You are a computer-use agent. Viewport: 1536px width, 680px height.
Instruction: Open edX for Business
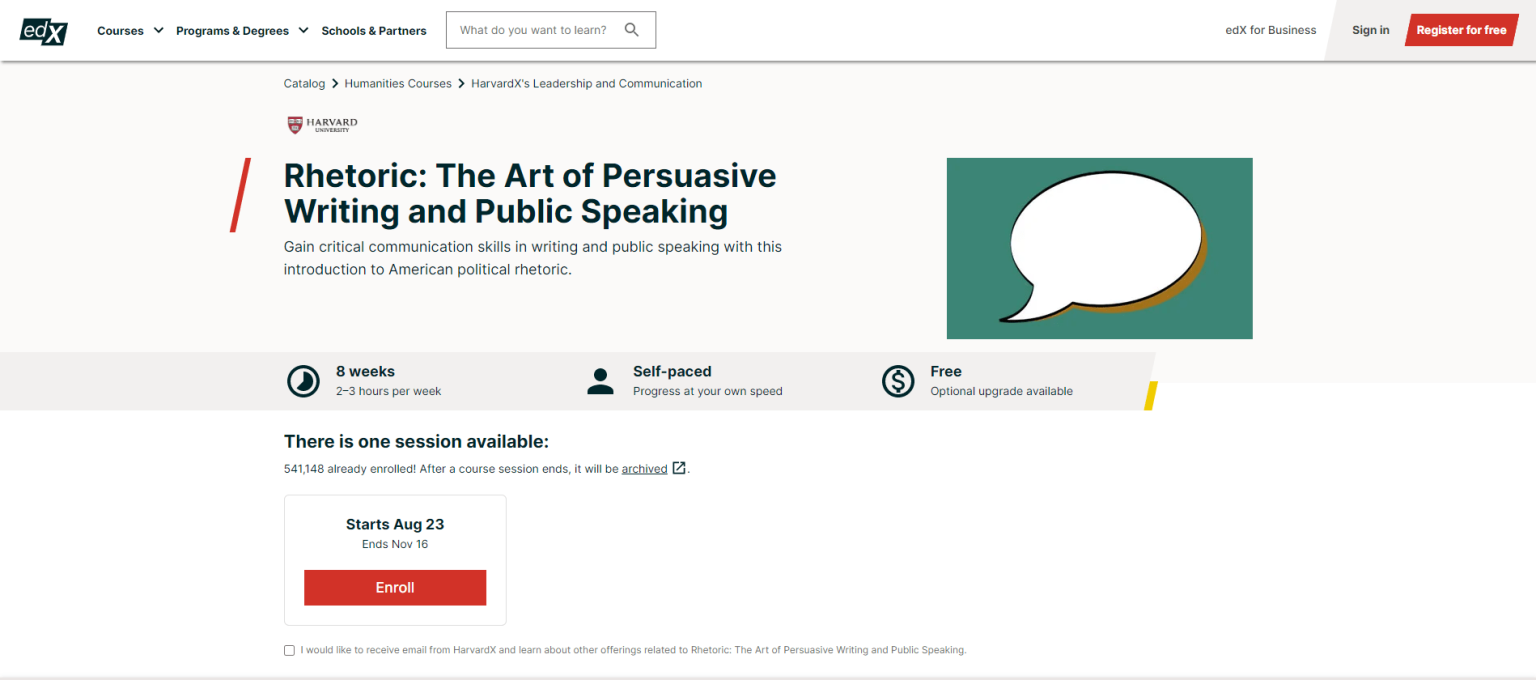[x=1270, y=30]
